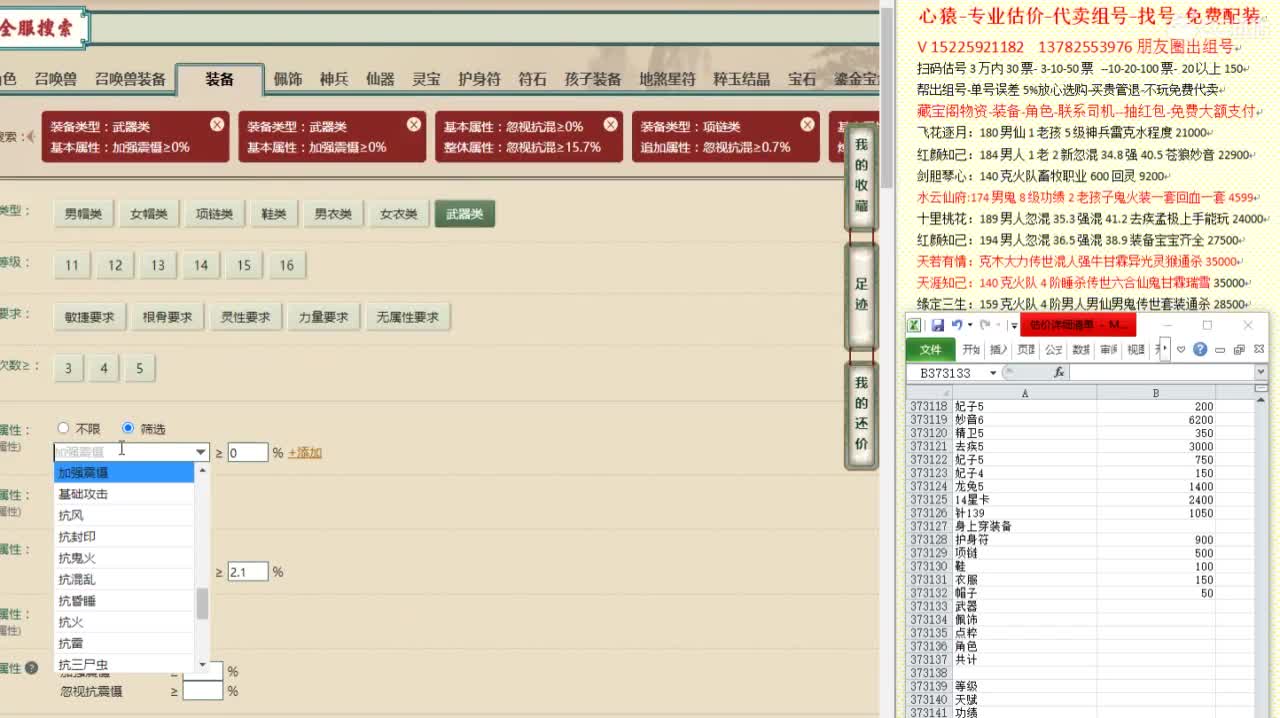The image size is (1280, 718).
Task: Click the Undo icon in Excel toolbar
Action: click(957, 325)
